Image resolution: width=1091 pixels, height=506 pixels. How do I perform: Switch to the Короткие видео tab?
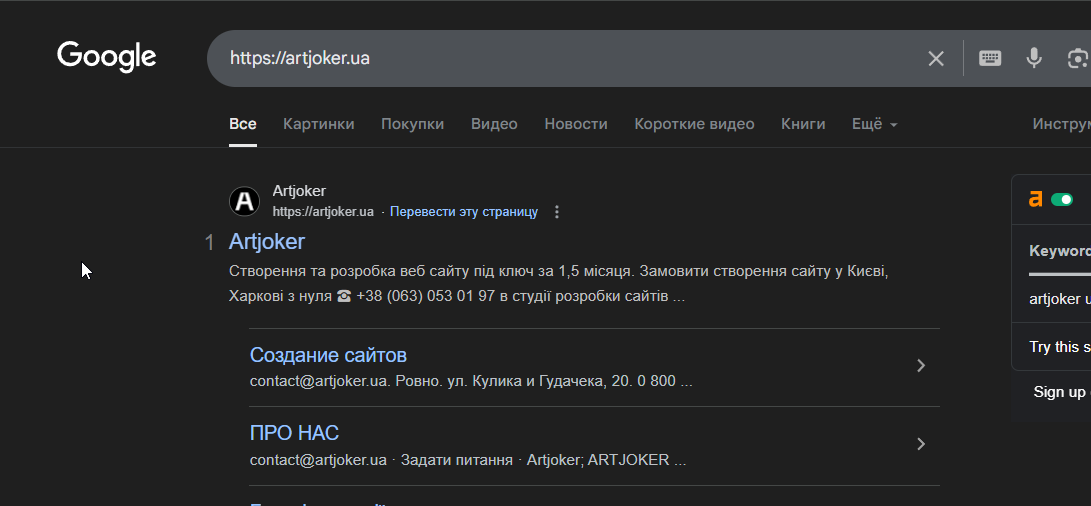[x=694, y=124]
